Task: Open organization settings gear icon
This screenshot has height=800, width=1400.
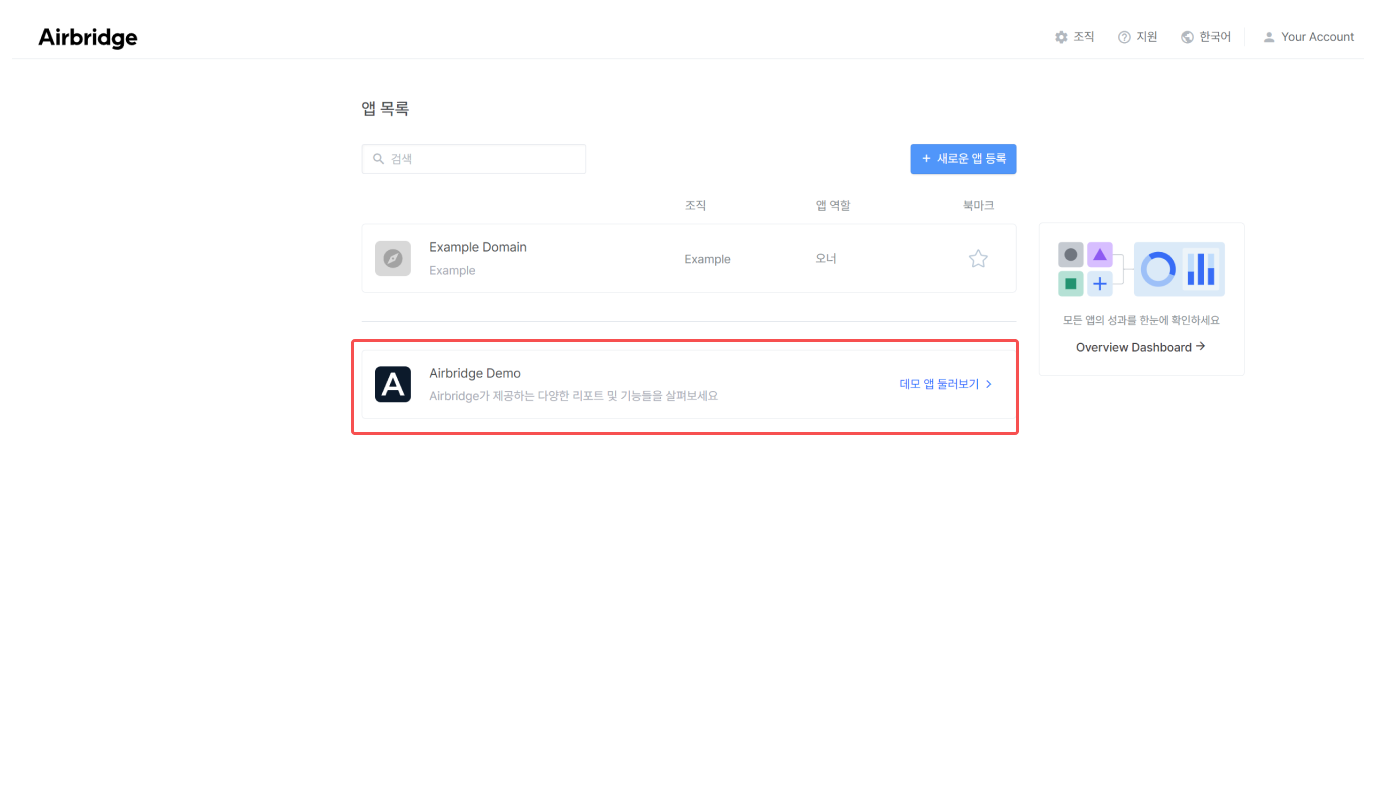Action: click(x=1061, y=37)
